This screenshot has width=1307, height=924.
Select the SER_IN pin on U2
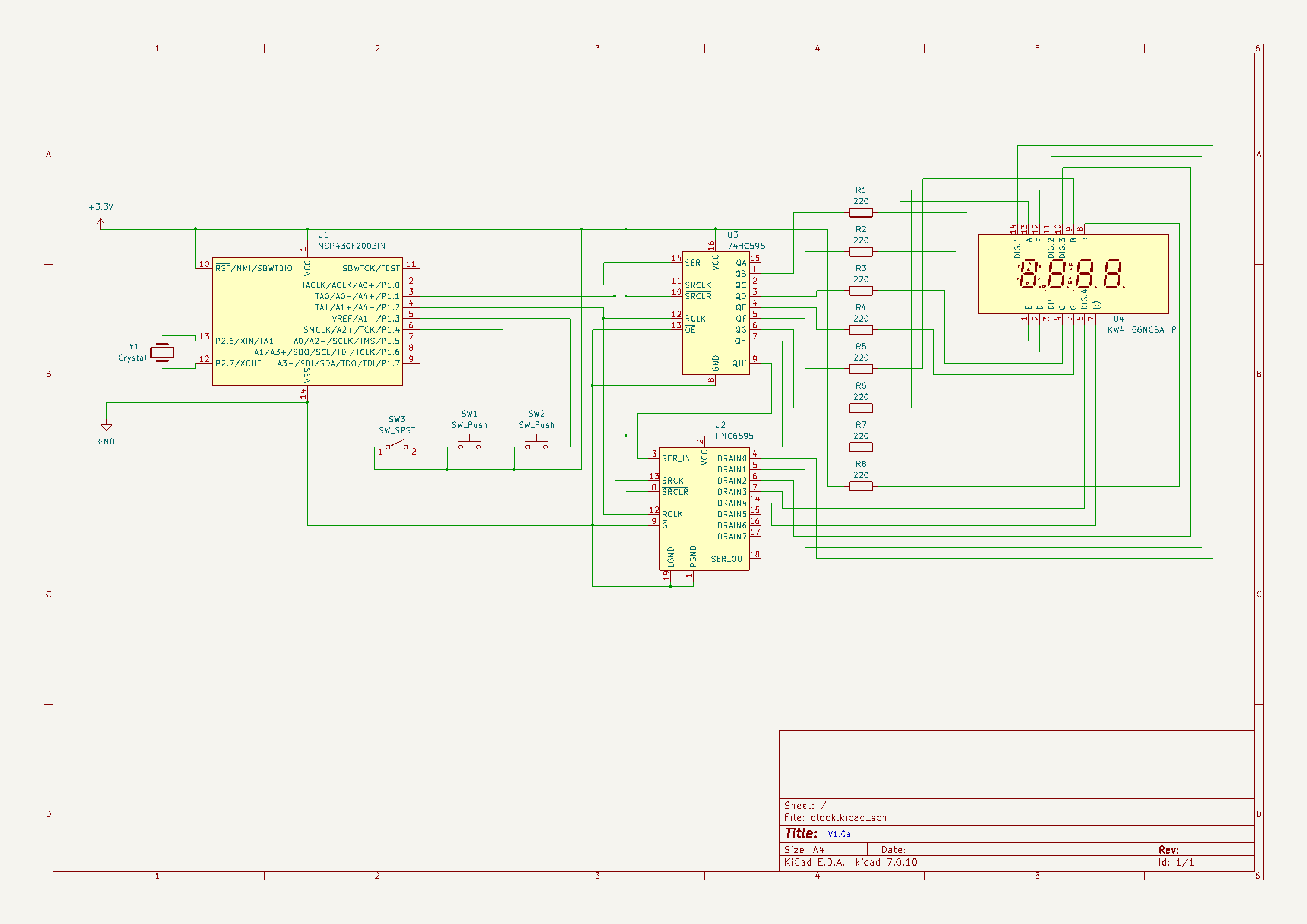(676, 459)
